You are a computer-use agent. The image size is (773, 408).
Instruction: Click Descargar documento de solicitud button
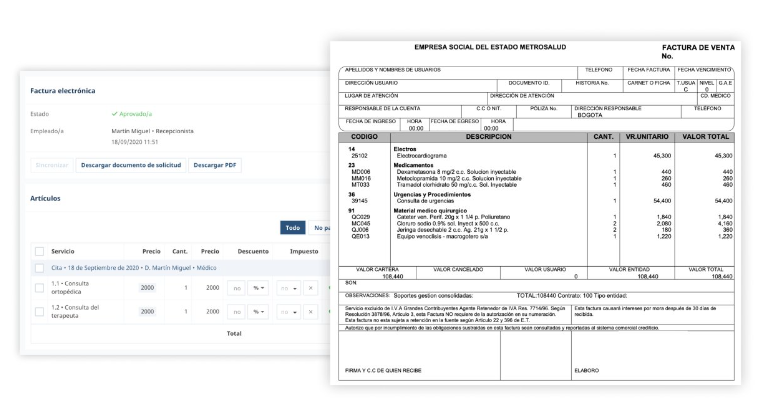131,165
